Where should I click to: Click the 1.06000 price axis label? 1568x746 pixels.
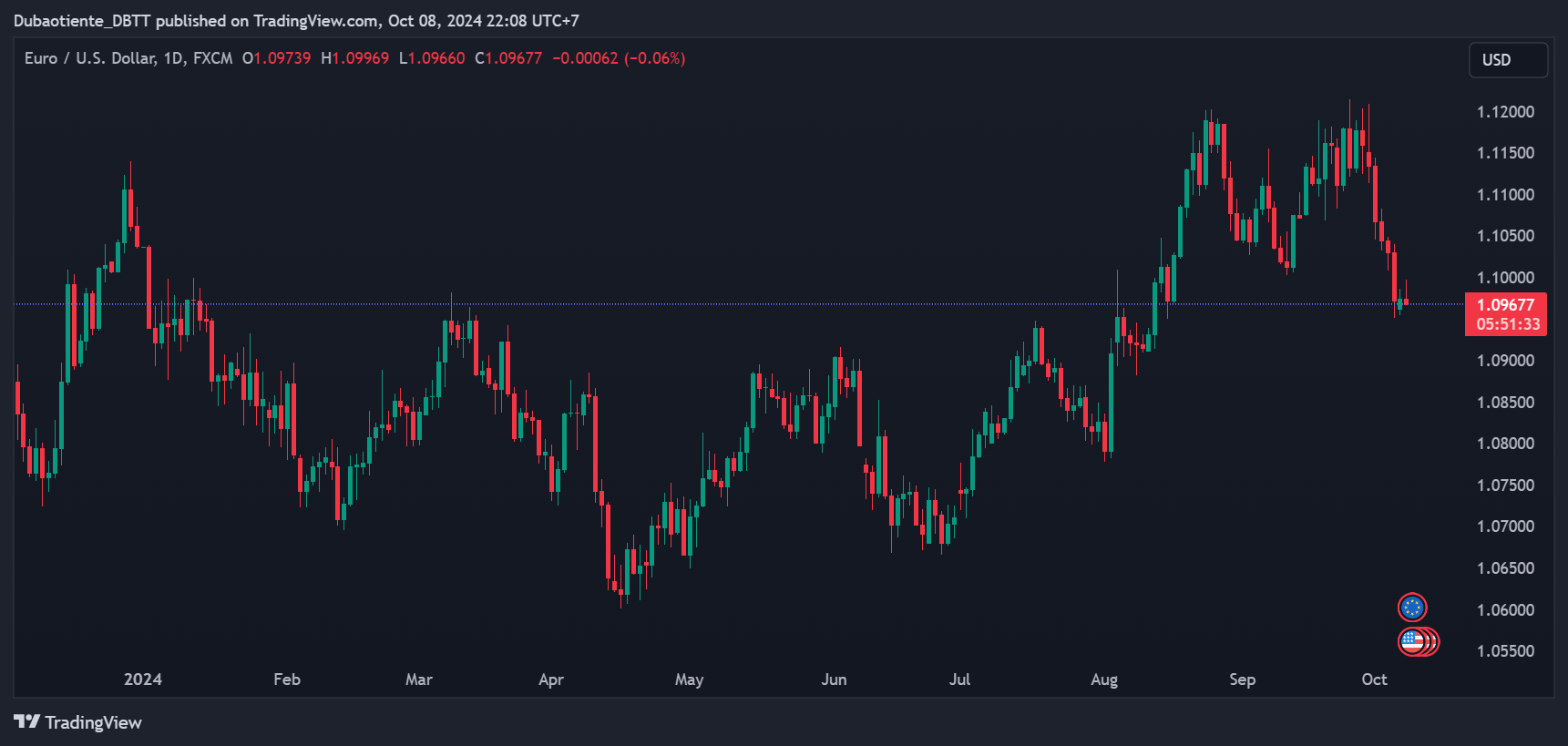pyautogui.click(x=1505, y=610)
